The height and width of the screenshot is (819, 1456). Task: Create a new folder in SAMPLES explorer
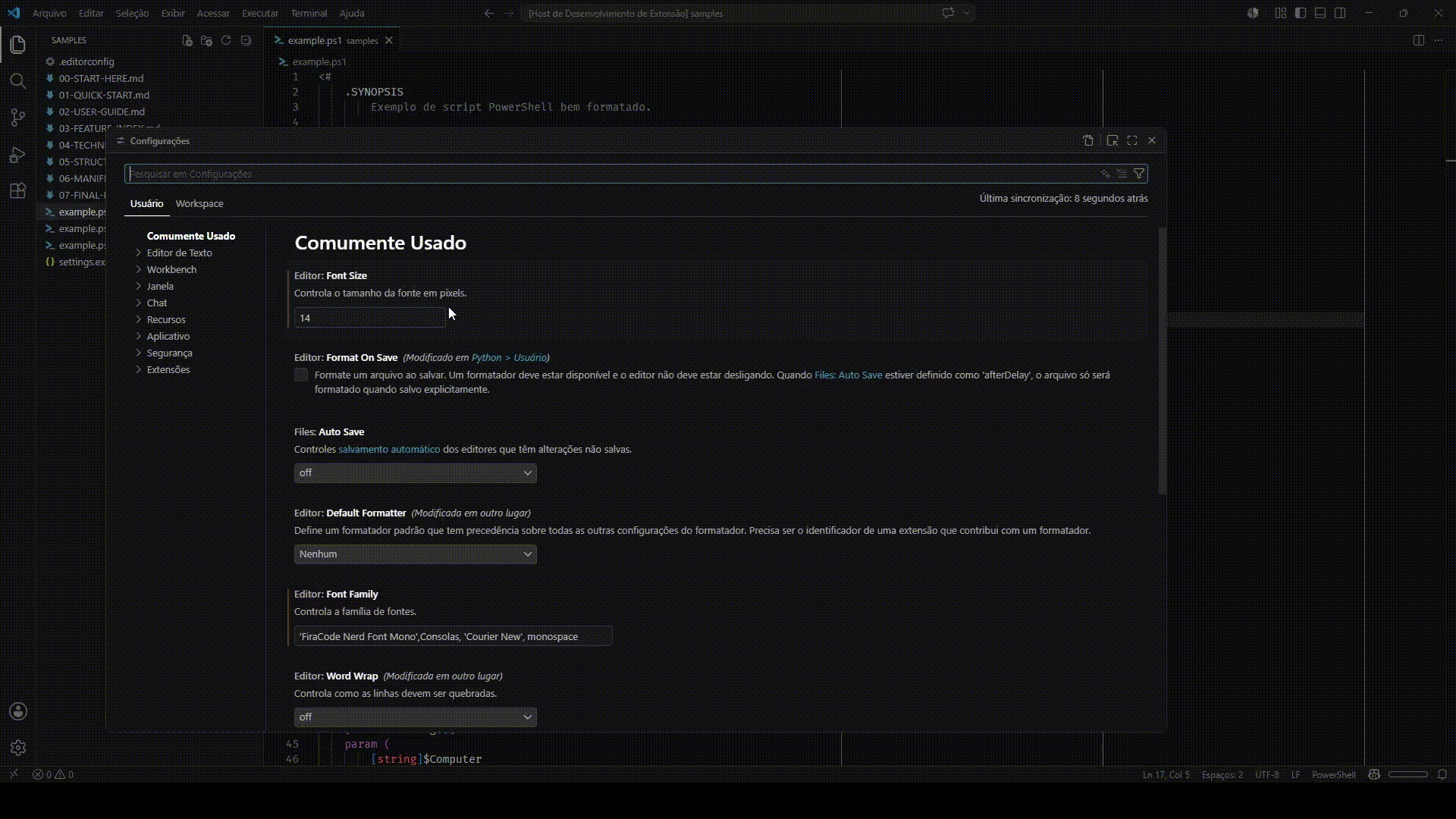pos(206,40)
